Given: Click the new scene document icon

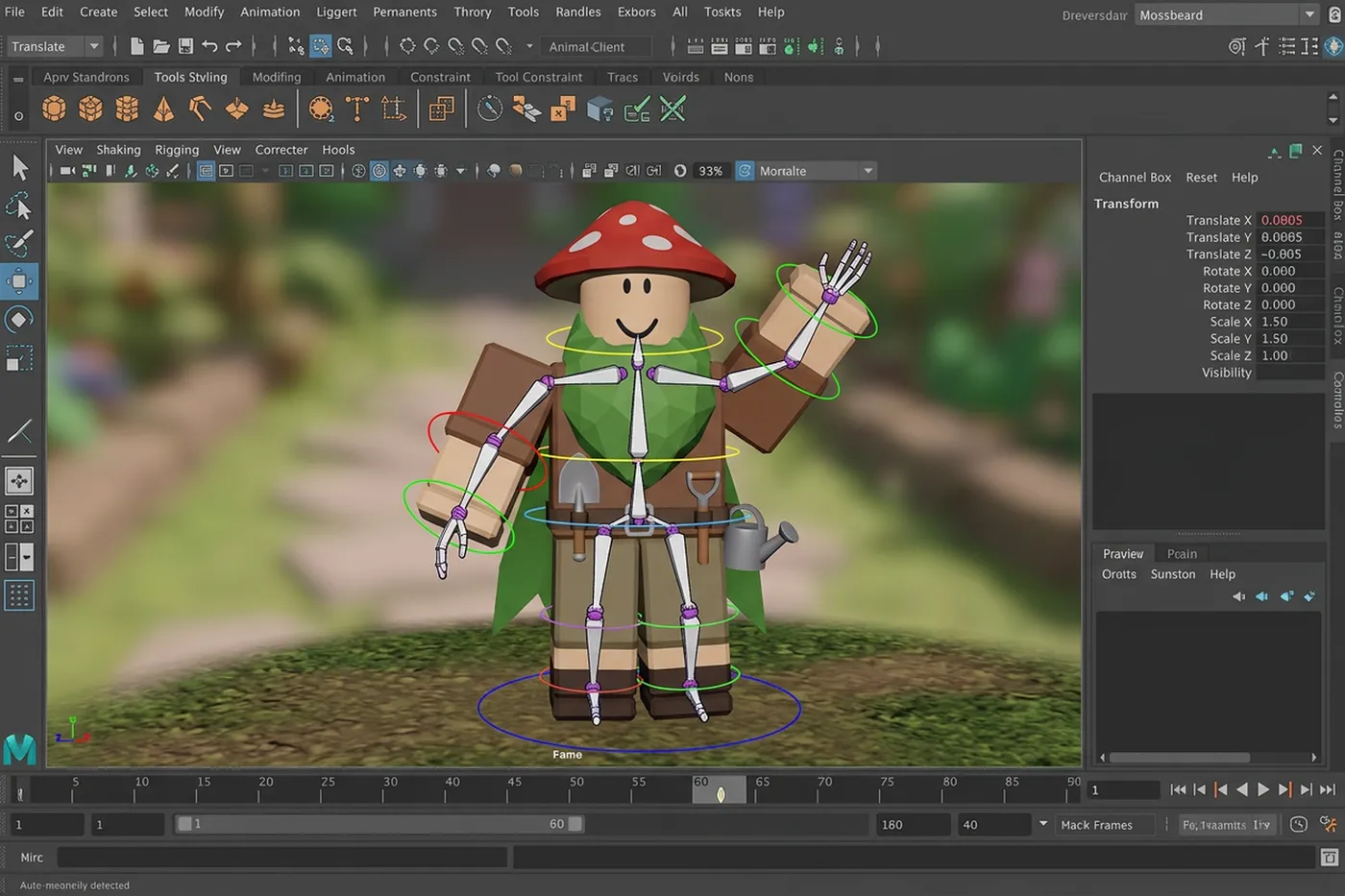Looking at the screenshot, I should [x=136, y=46].
